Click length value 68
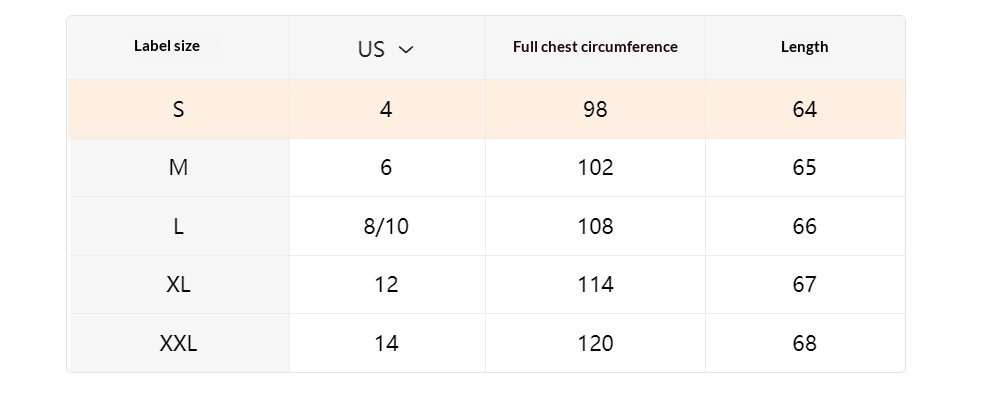The image size is (981, 415). 804,343
